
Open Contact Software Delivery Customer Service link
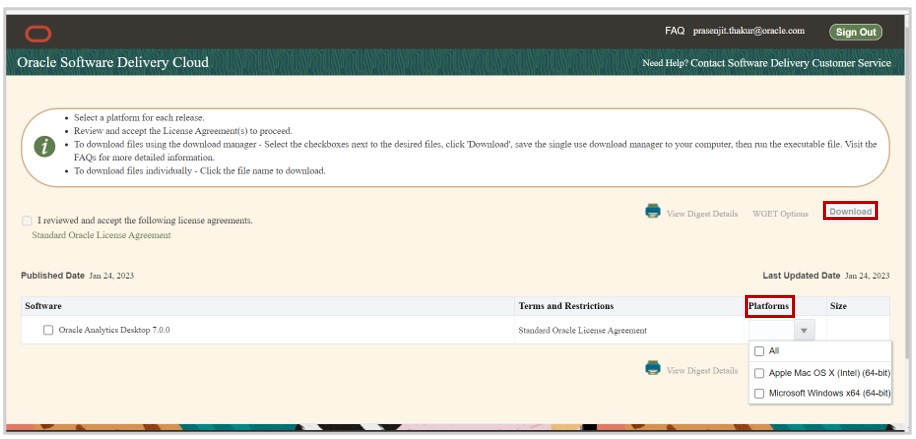[x=790, y=63]
